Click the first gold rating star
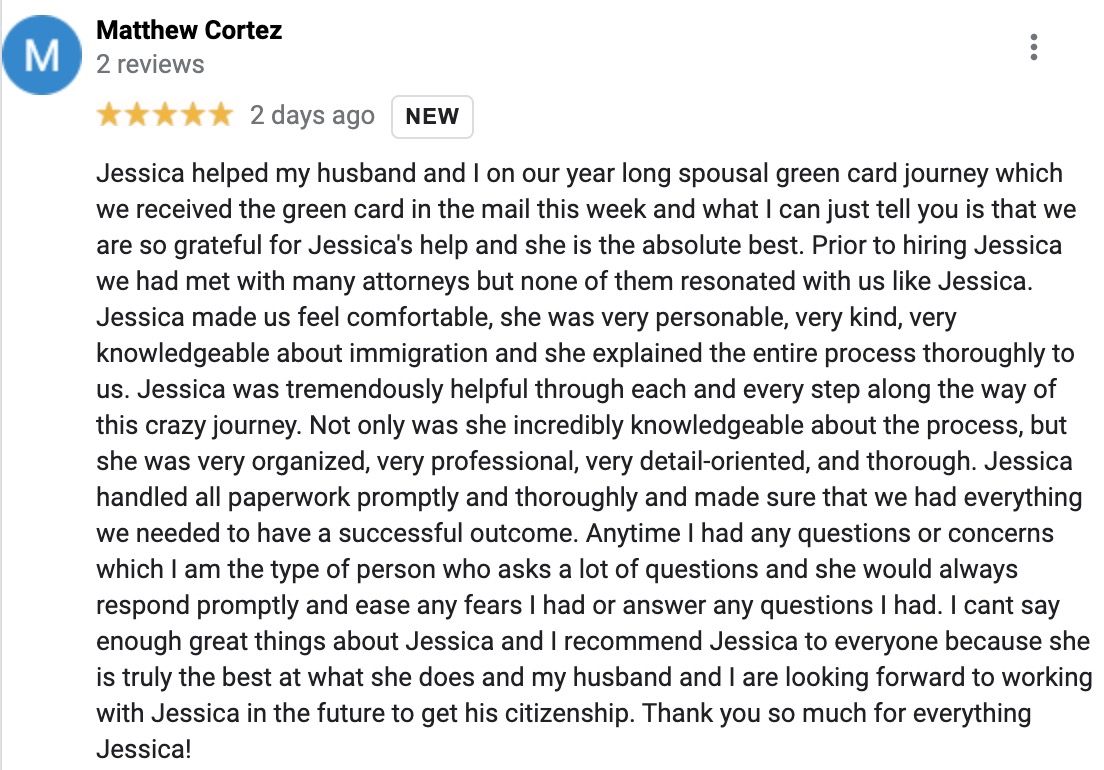The width and height of the screenshot is (1104, 770). (109, 114)
